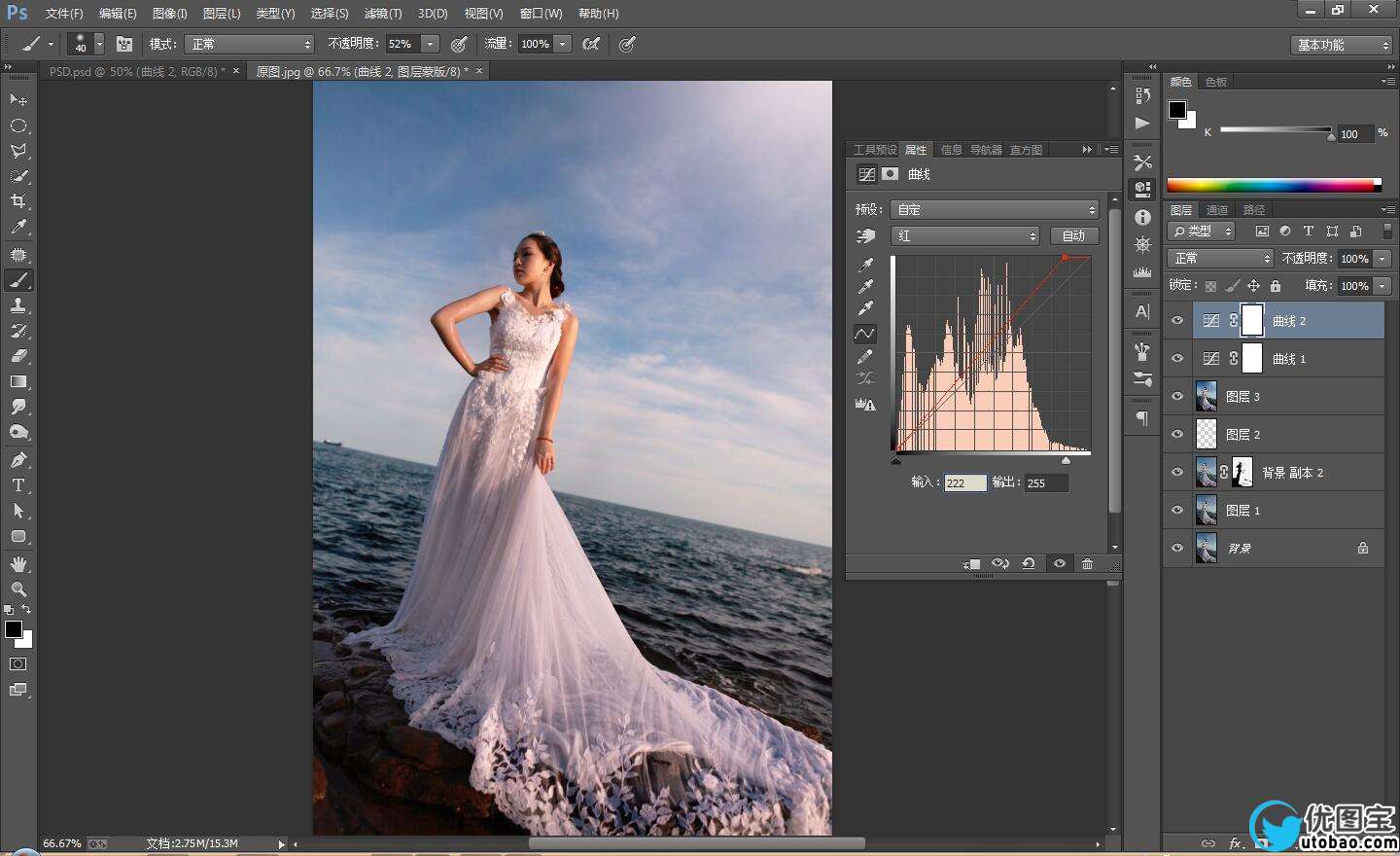Choose the edit-points curve mode icon

point(865,334)
